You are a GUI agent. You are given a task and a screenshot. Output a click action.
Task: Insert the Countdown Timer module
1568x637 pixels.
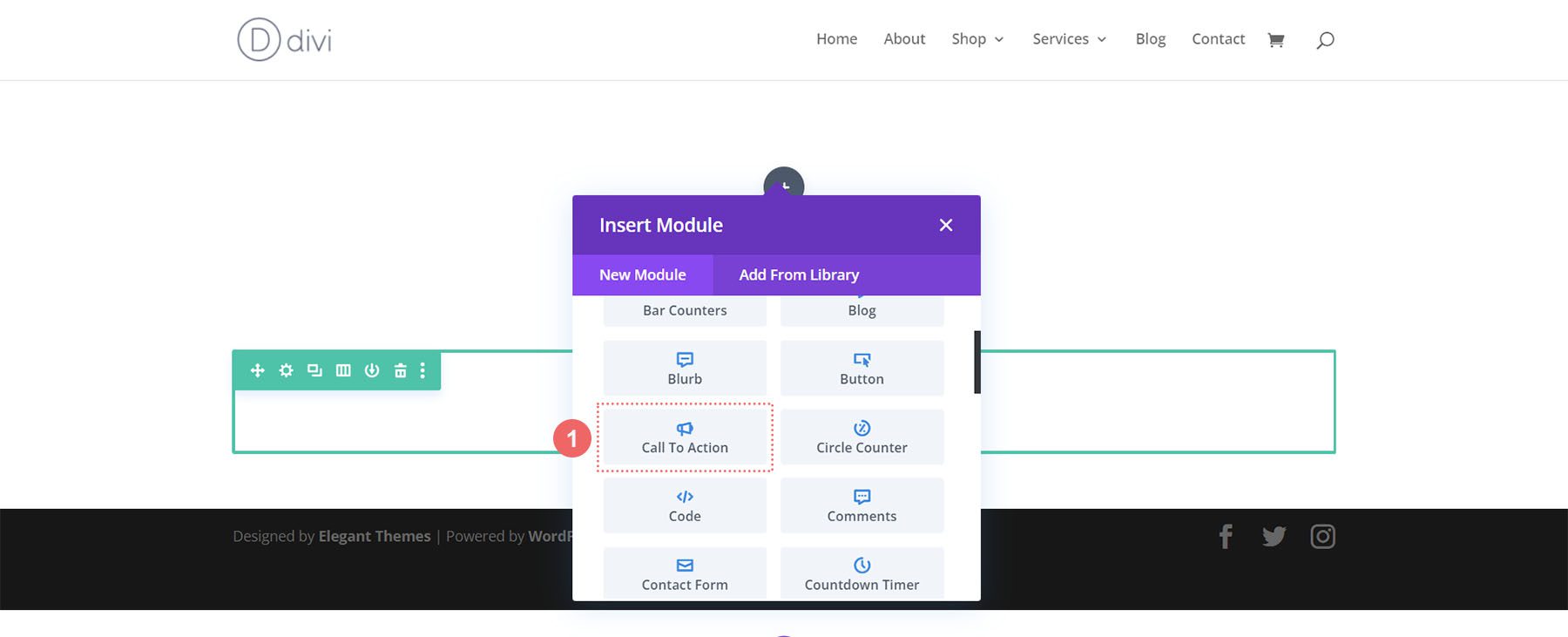862,573
